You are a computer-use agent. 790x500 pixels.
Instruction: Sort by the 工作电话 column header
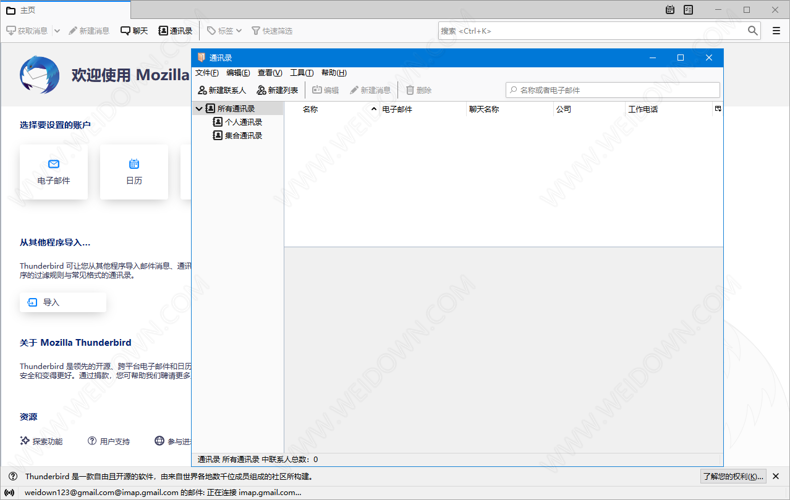tap(669, 109)
